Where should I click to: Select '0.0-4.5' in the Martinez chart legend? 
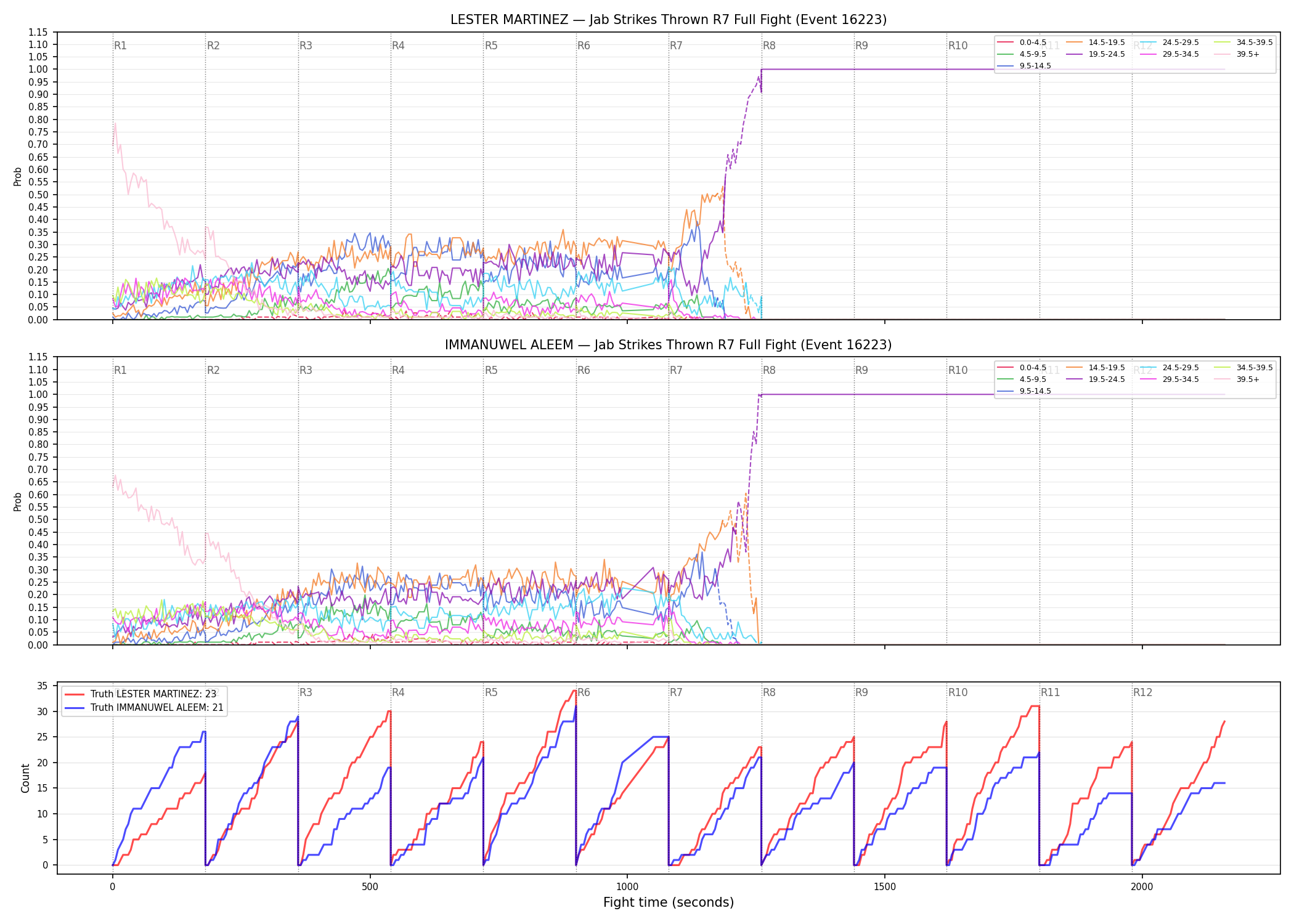click(x=1033, y=43)
